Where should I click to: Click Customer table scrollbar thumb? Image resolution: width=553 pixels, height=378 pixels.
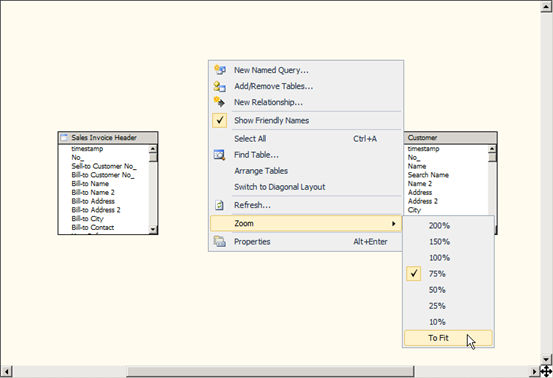[x=492, y=157]
